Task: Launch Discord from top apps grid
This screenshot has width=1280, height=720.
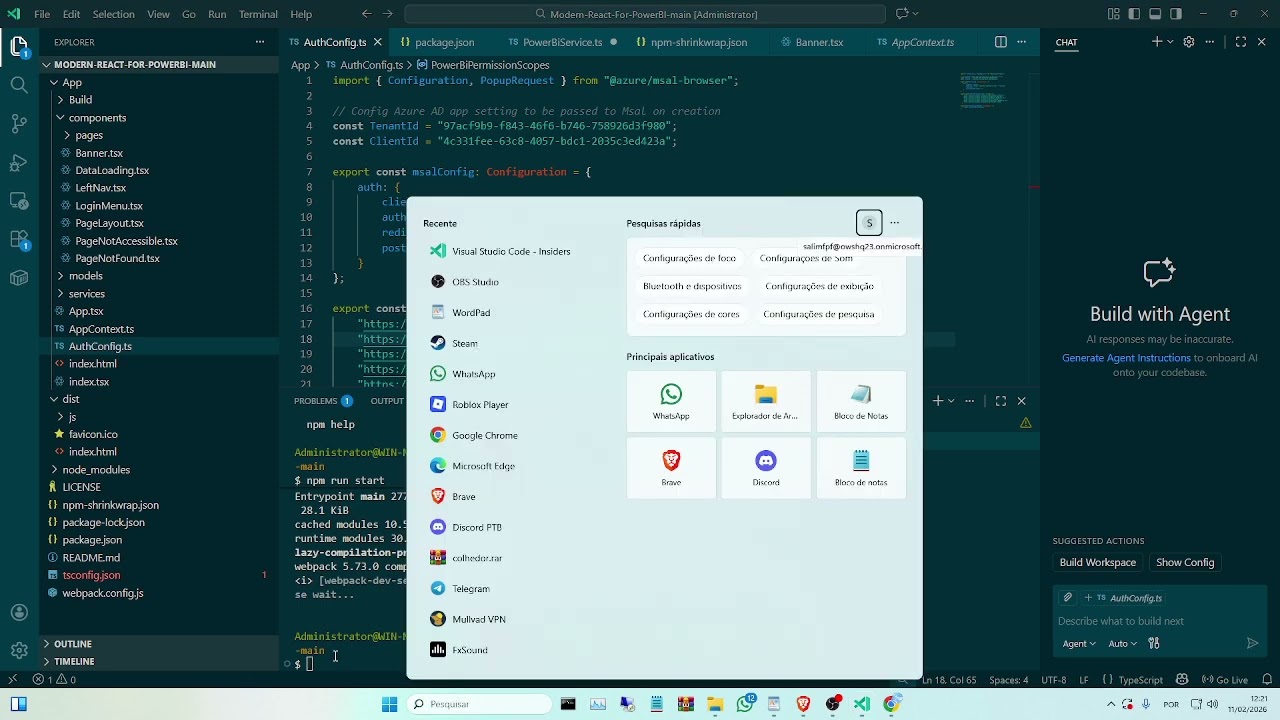Action: tap(766, 467)
